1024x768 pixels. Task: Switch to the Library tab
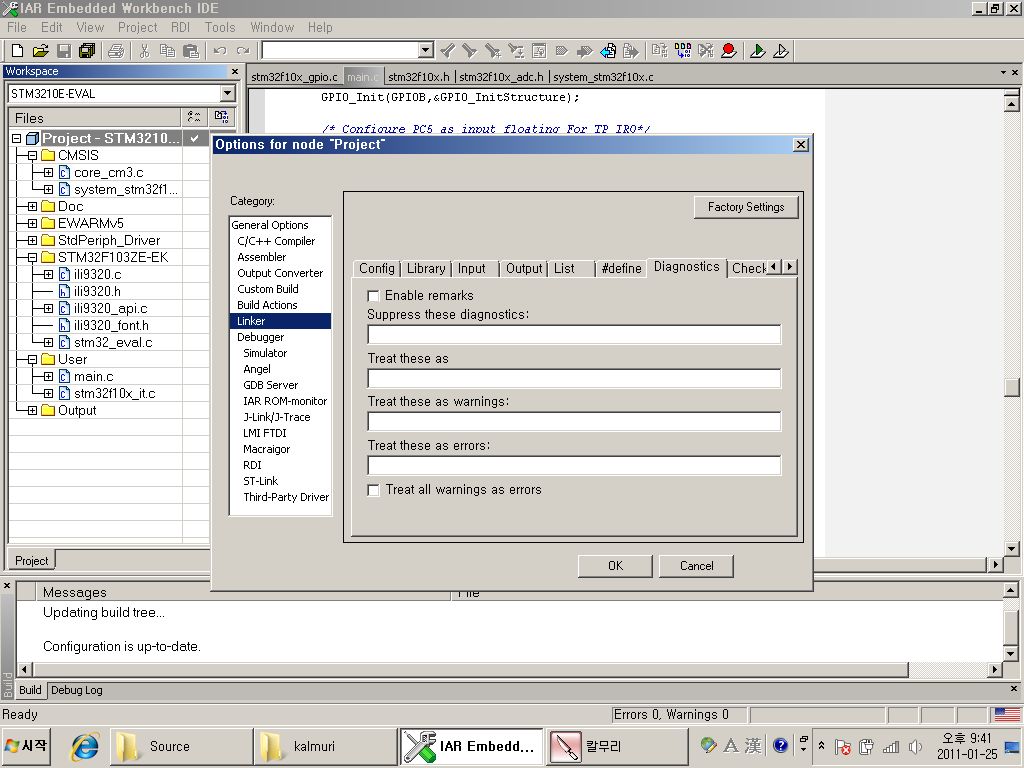click(x=426, y=268)
